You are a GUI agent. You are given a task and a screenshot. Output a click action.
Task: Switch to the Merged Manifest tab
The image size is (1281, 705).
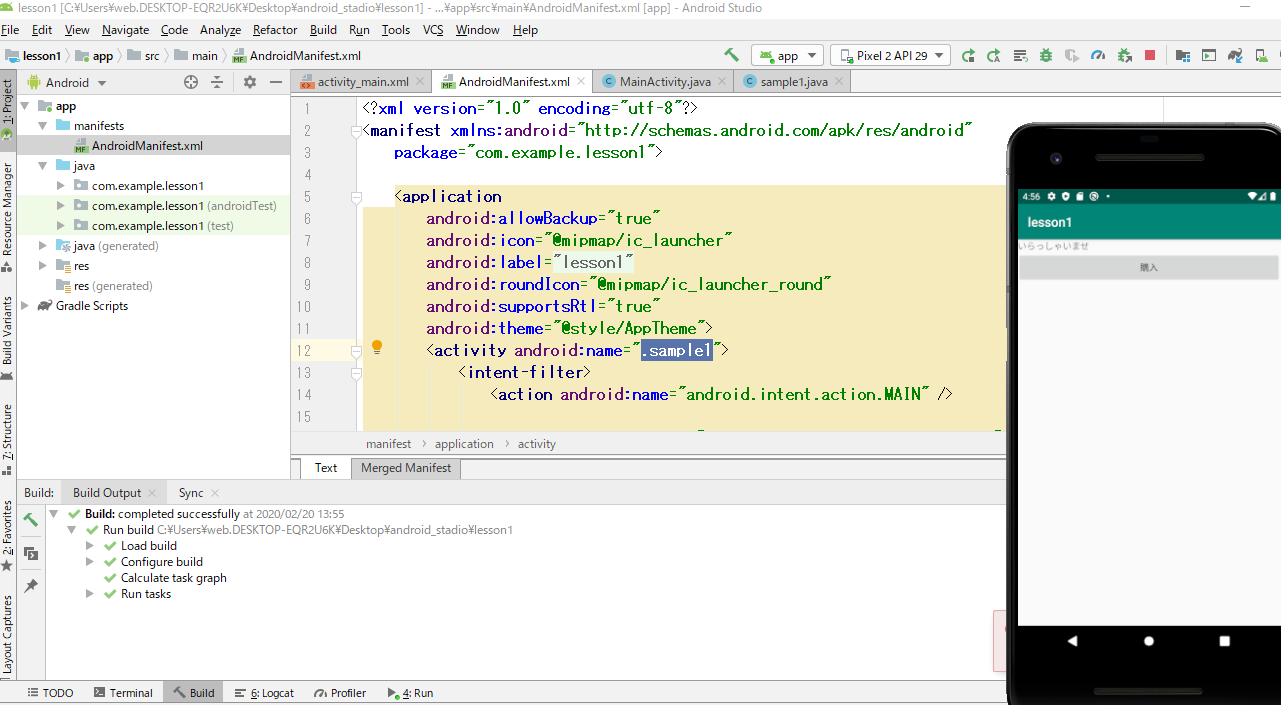(406, 468)
